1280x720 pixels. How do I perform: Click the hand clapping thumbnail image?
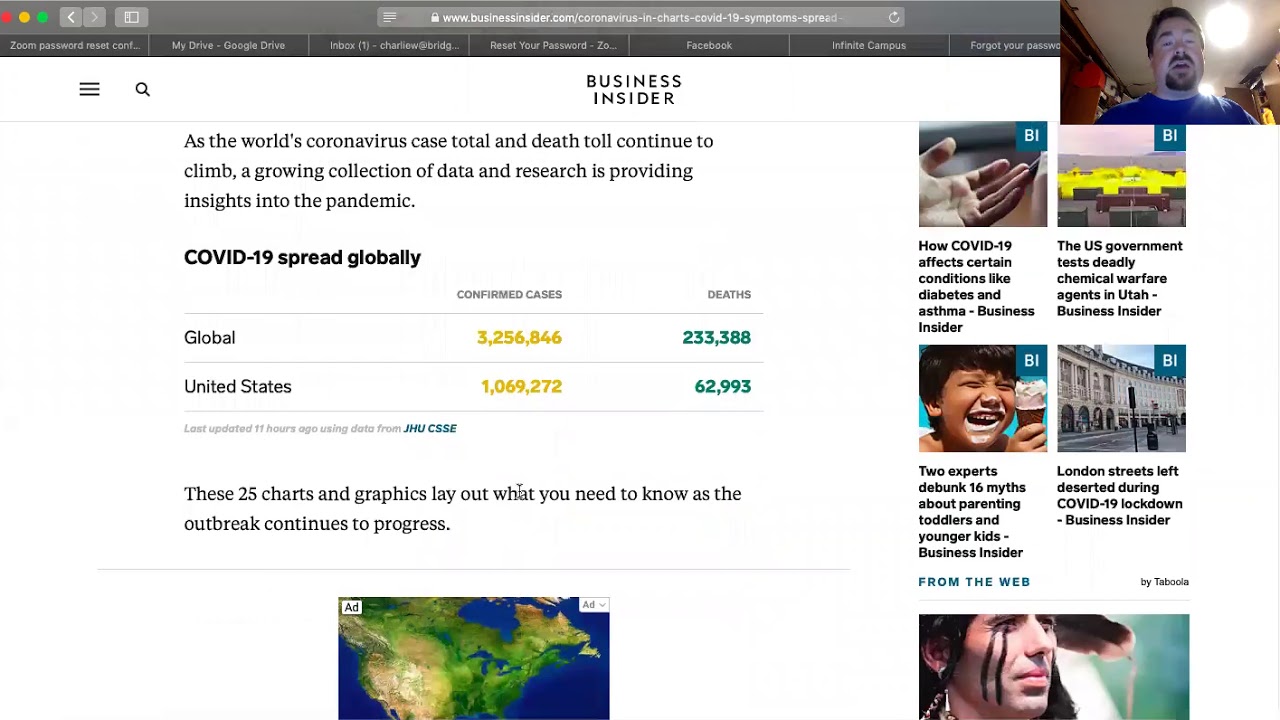point(983,175)
